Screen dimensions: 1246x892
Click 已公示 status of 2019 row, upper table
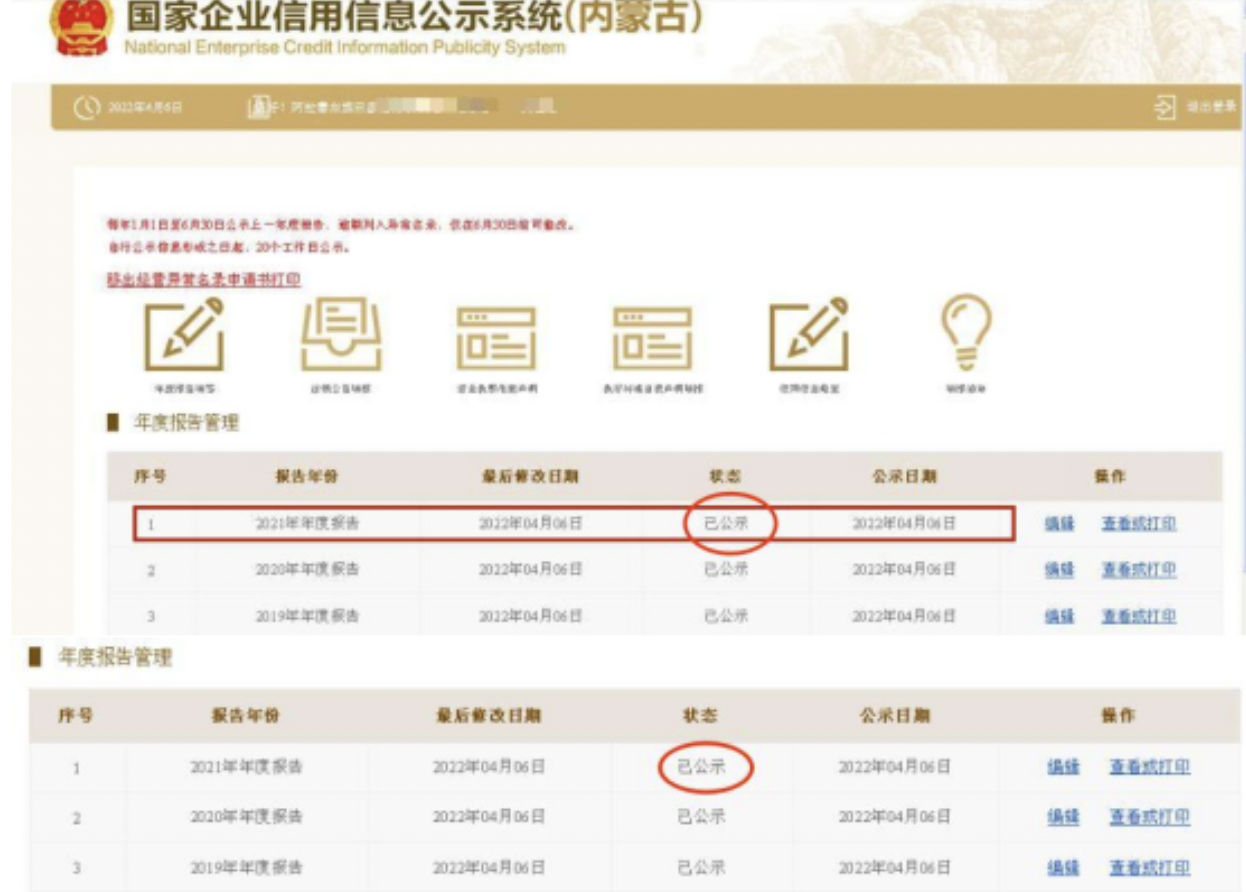[726, 616]
